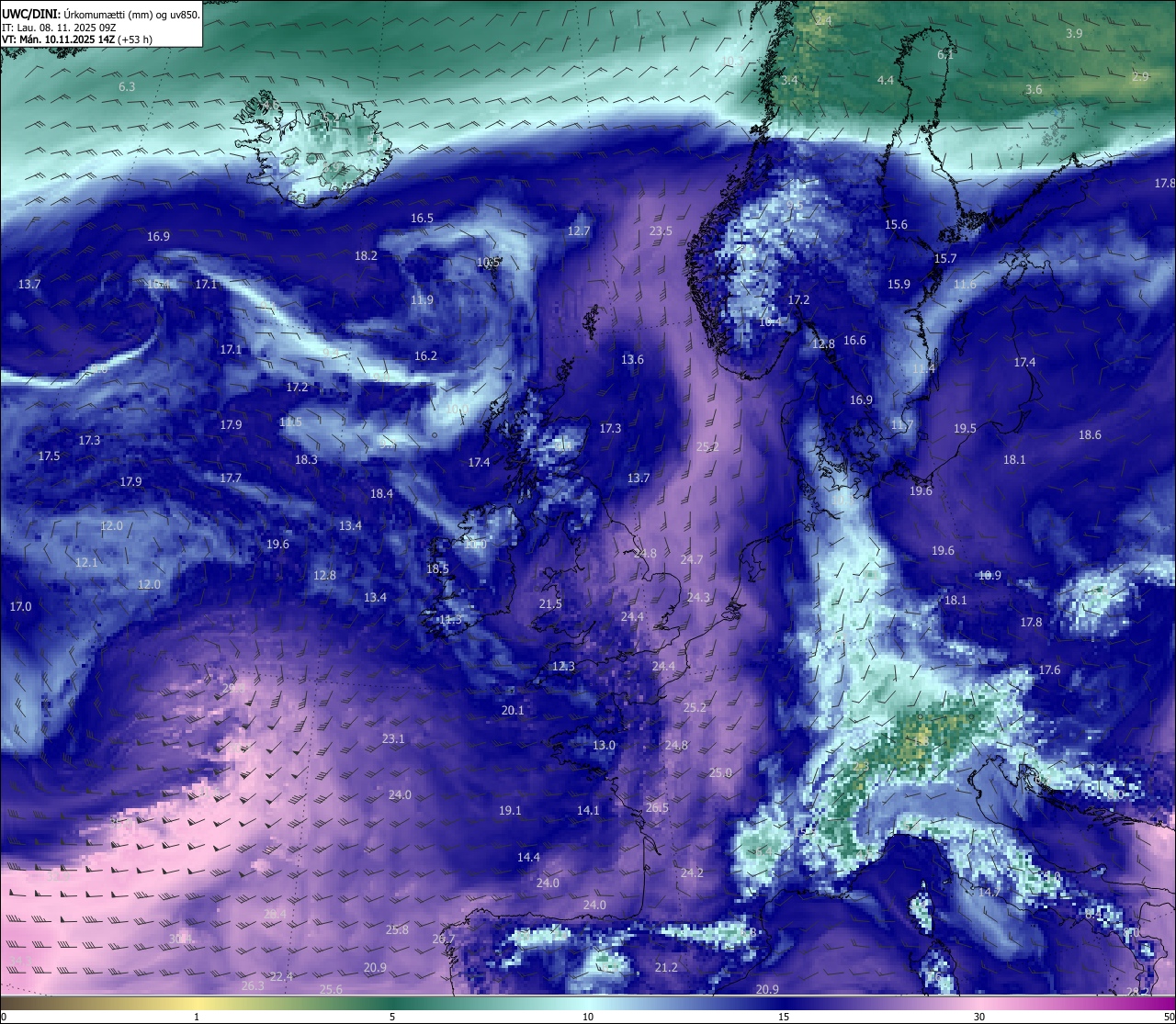Select the 6.3 value west of Iceland
The height and width of the screenshot is (1024, 1176).
point(127,86)
